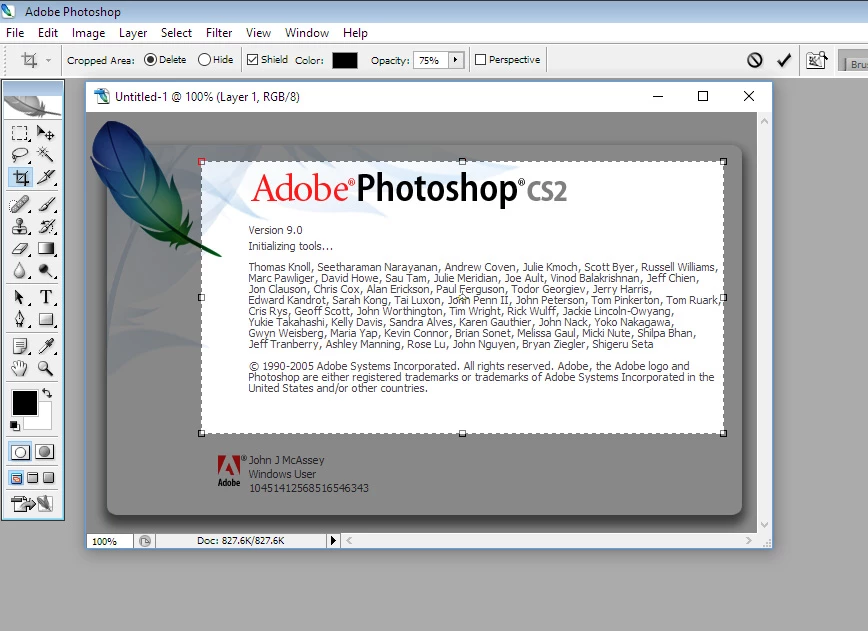Click the crop shield Color swatch
868x631 pixels.
click(x=345, y=60)
